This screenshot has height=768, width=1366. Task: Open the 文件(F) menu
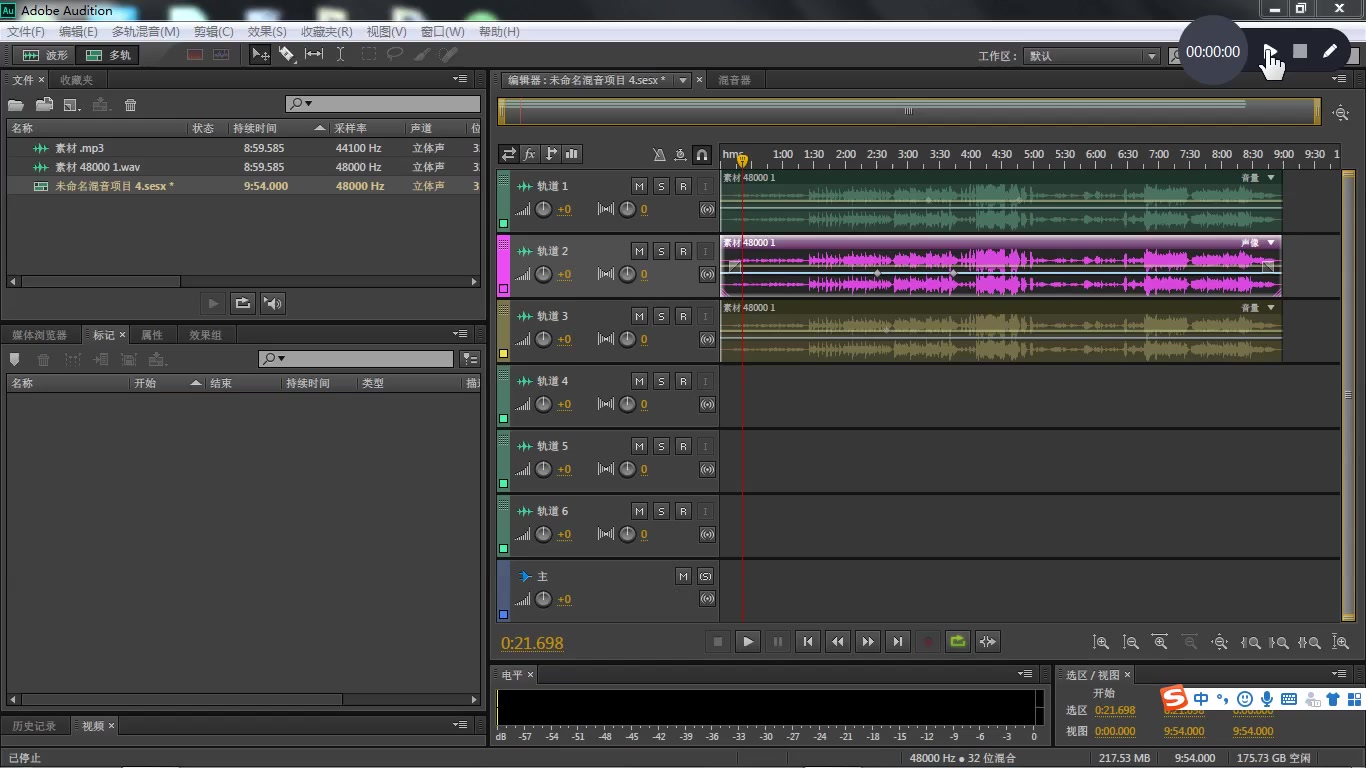[26, 32]
